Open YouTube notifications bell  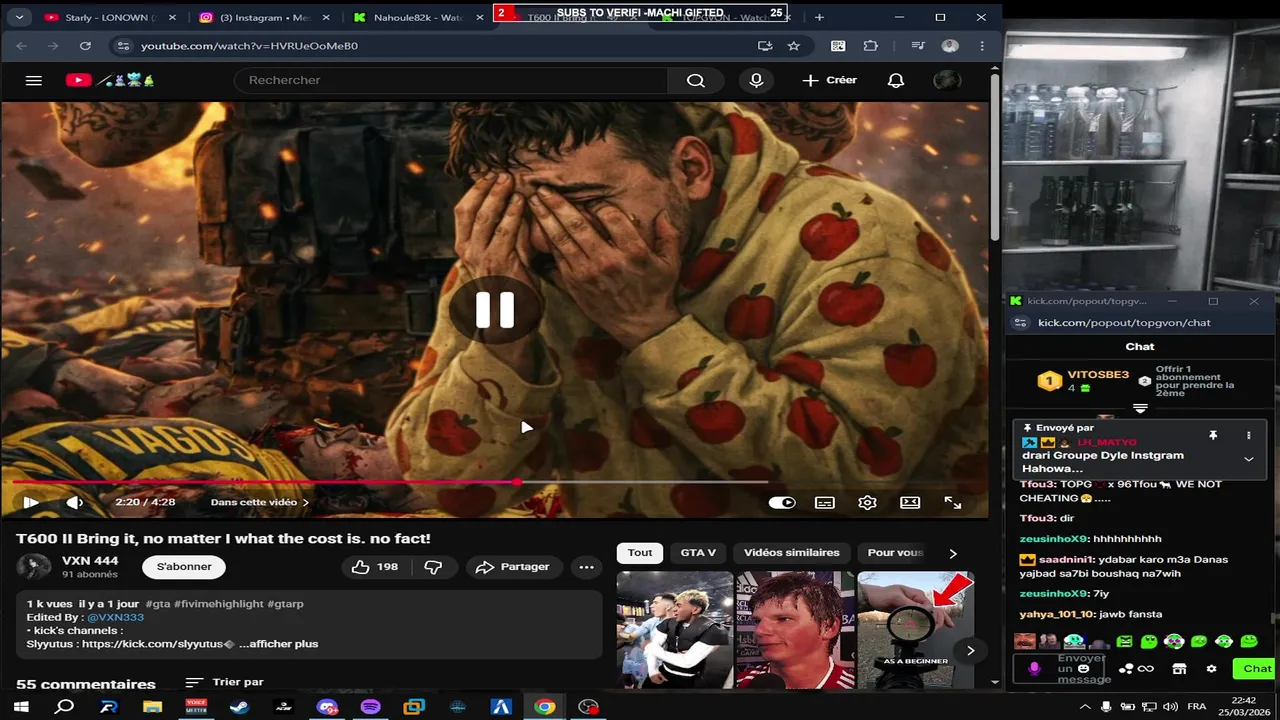[x=896, y=80]
